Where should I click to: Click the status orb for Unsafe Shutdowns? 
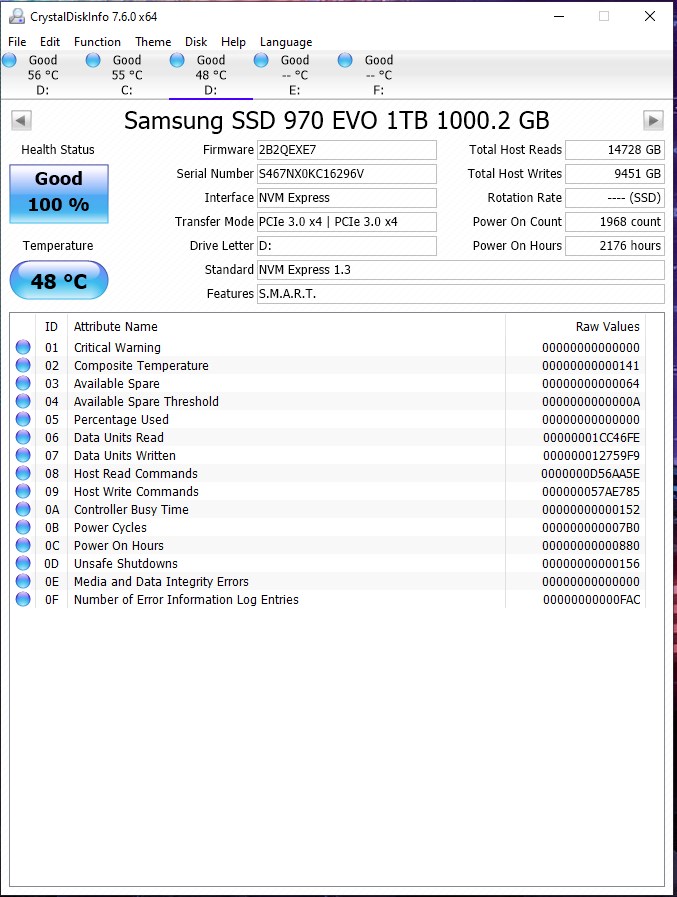pyautogui.click(x=23, y=563)
